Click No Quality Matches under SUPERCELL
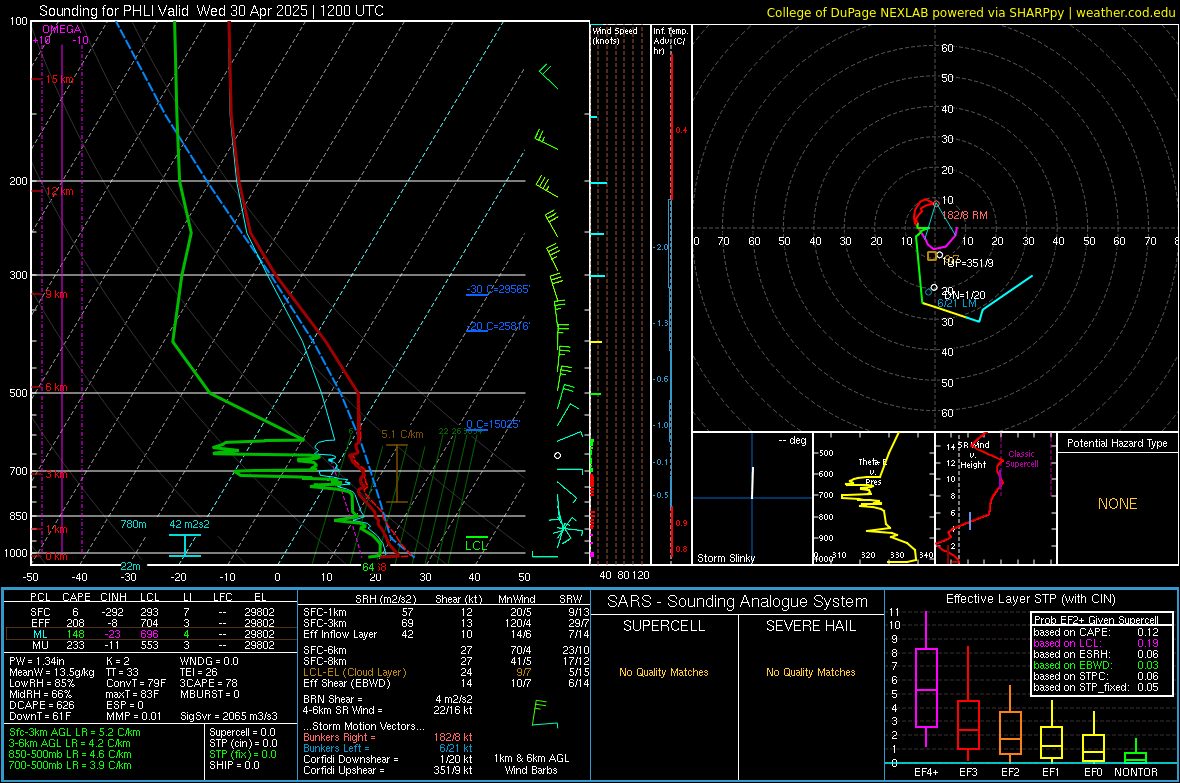The width and height of the screenshot is (1180, 783). (x=664, y=672)
